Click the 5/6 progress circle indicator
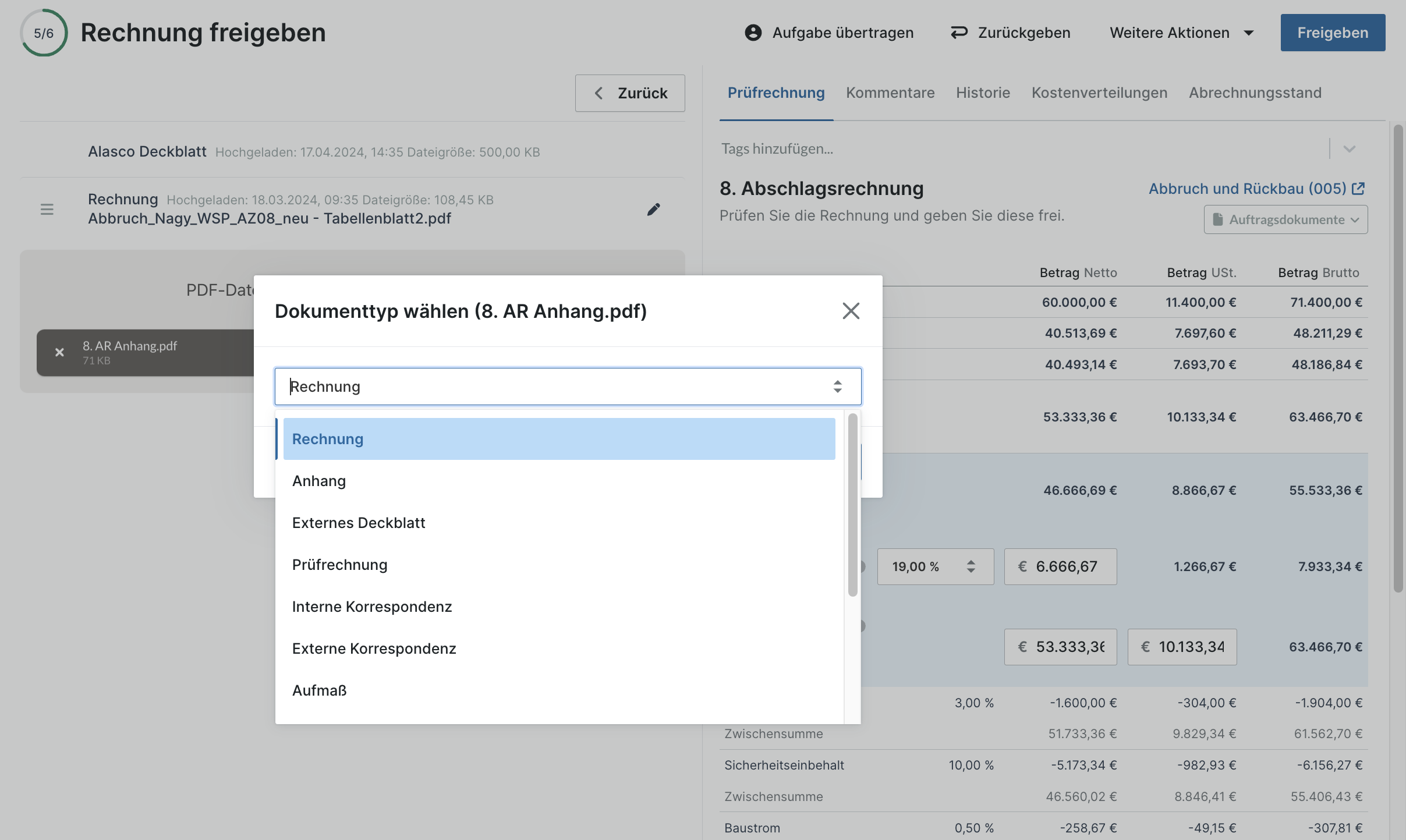 pyautogui.click(x=44, y=33)
